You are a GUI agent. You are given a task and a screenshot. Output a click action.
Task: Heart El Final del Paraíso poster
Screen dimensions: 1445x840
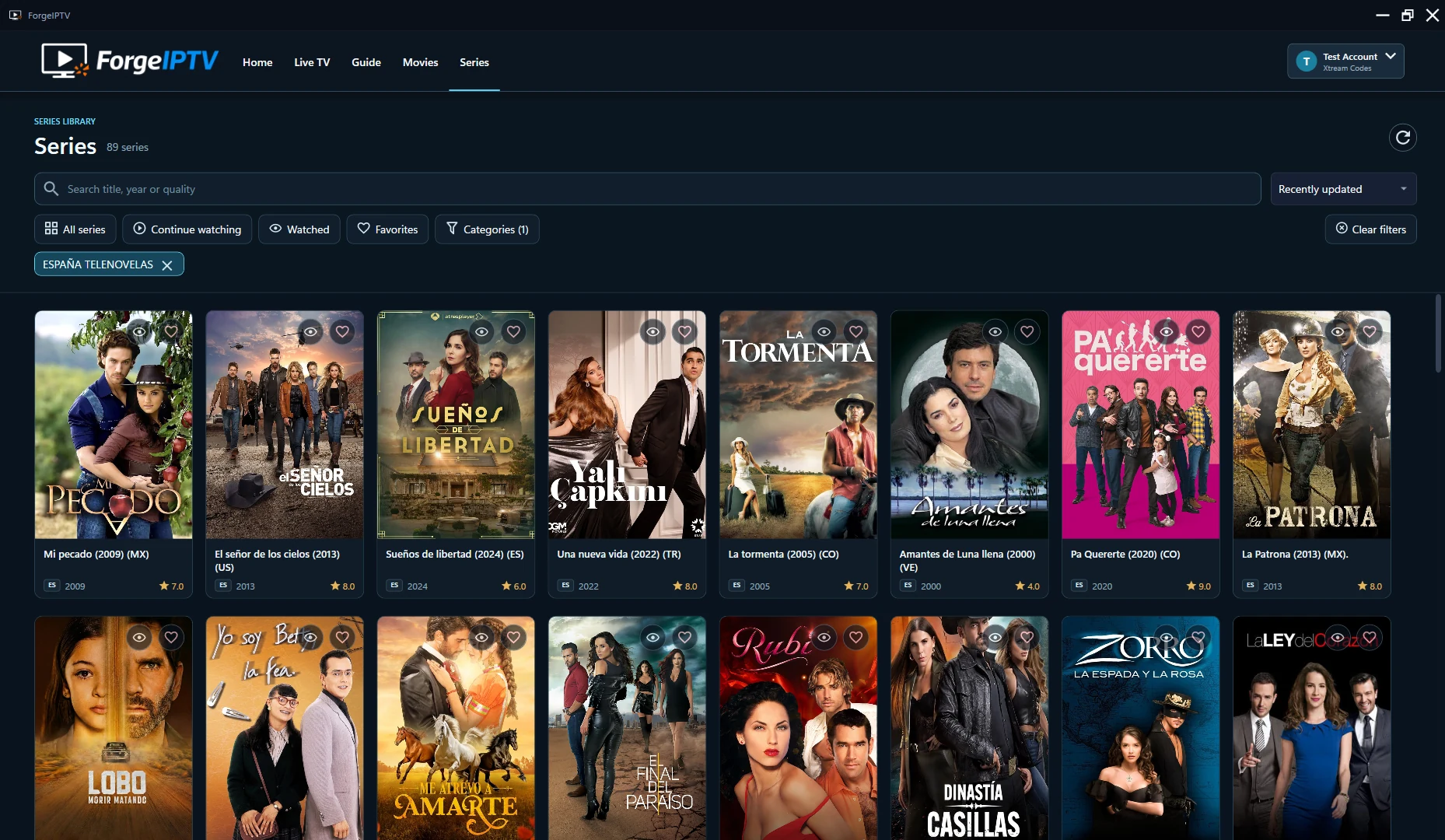pos(684,637)
